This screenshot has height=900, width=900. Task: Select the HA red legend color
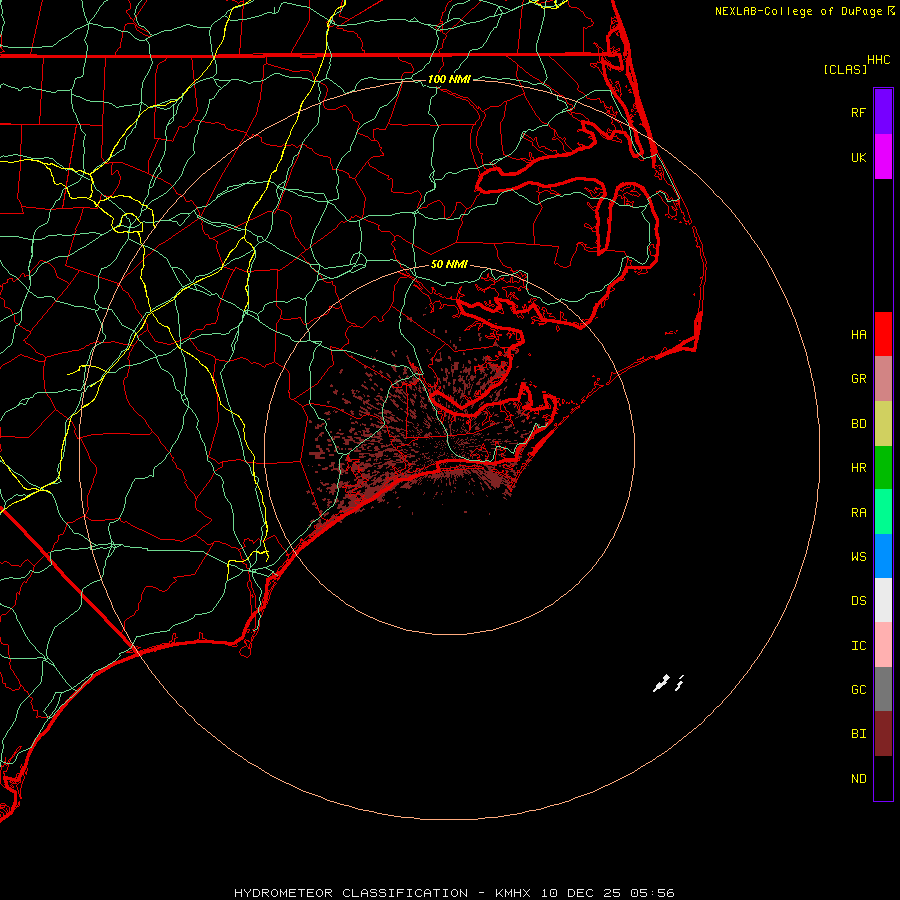point(883,334)
